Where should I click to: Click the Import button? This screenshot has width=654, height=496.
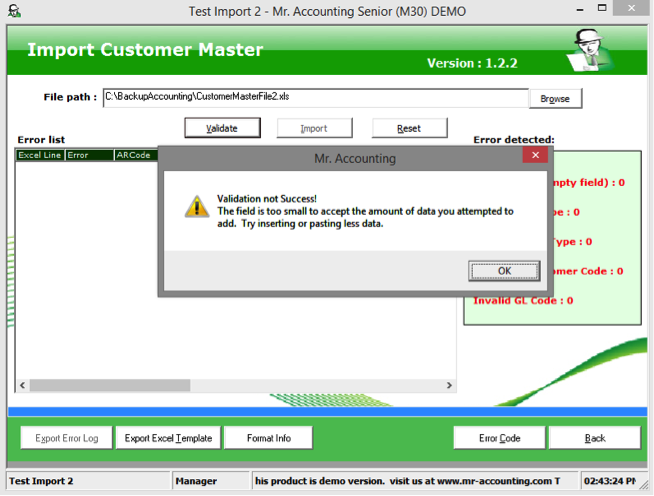314,128
